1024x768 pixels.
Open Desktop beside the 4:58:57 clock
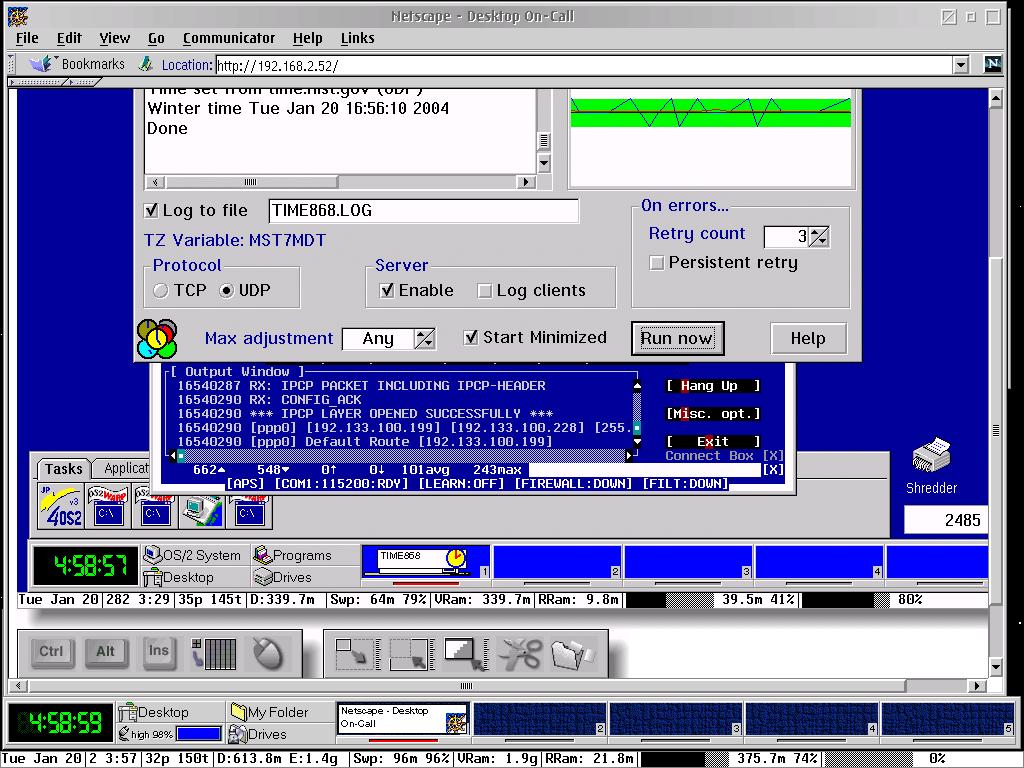(x=178, y=577)
